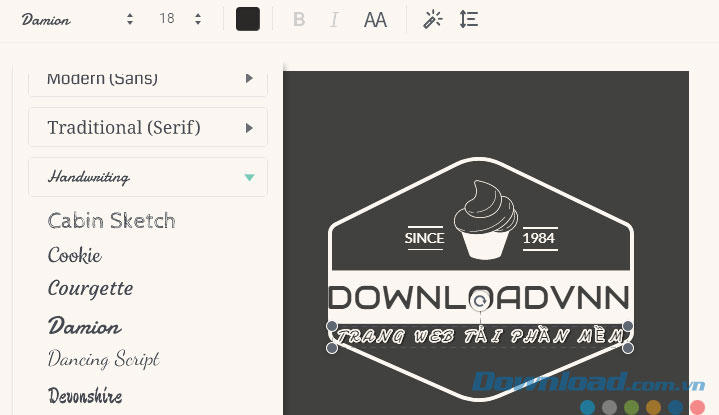Open the dark text color swatch

pos(248,20)
